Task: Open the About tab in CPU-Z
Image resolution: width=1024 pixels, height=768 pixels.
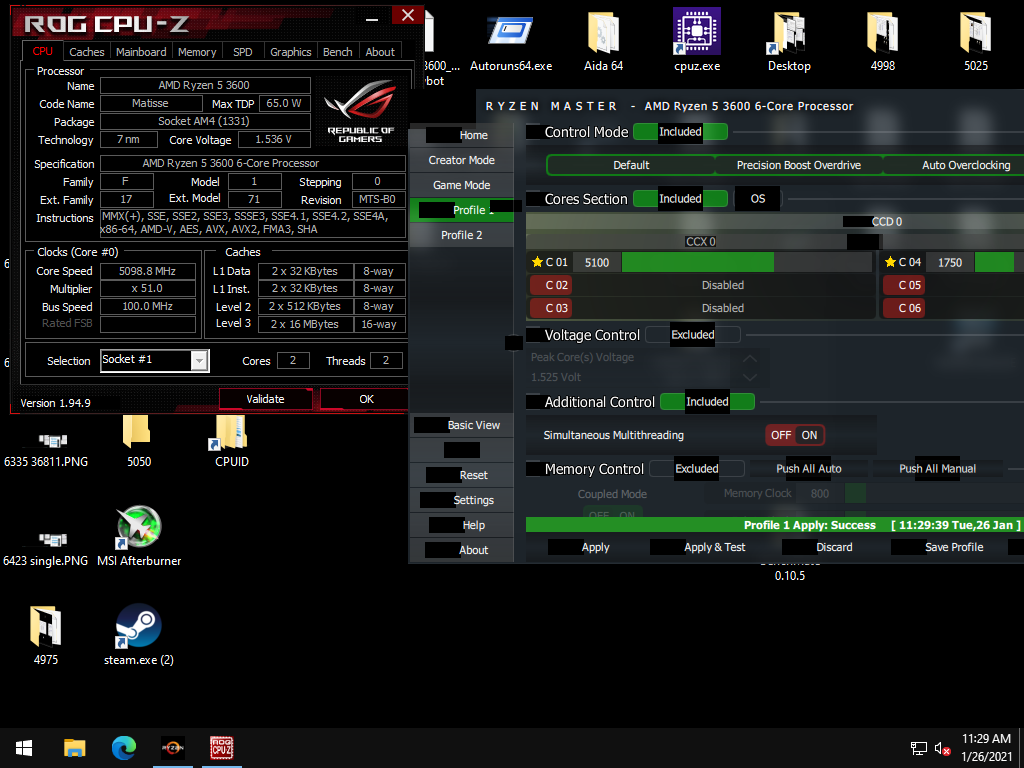Action: 379,52
